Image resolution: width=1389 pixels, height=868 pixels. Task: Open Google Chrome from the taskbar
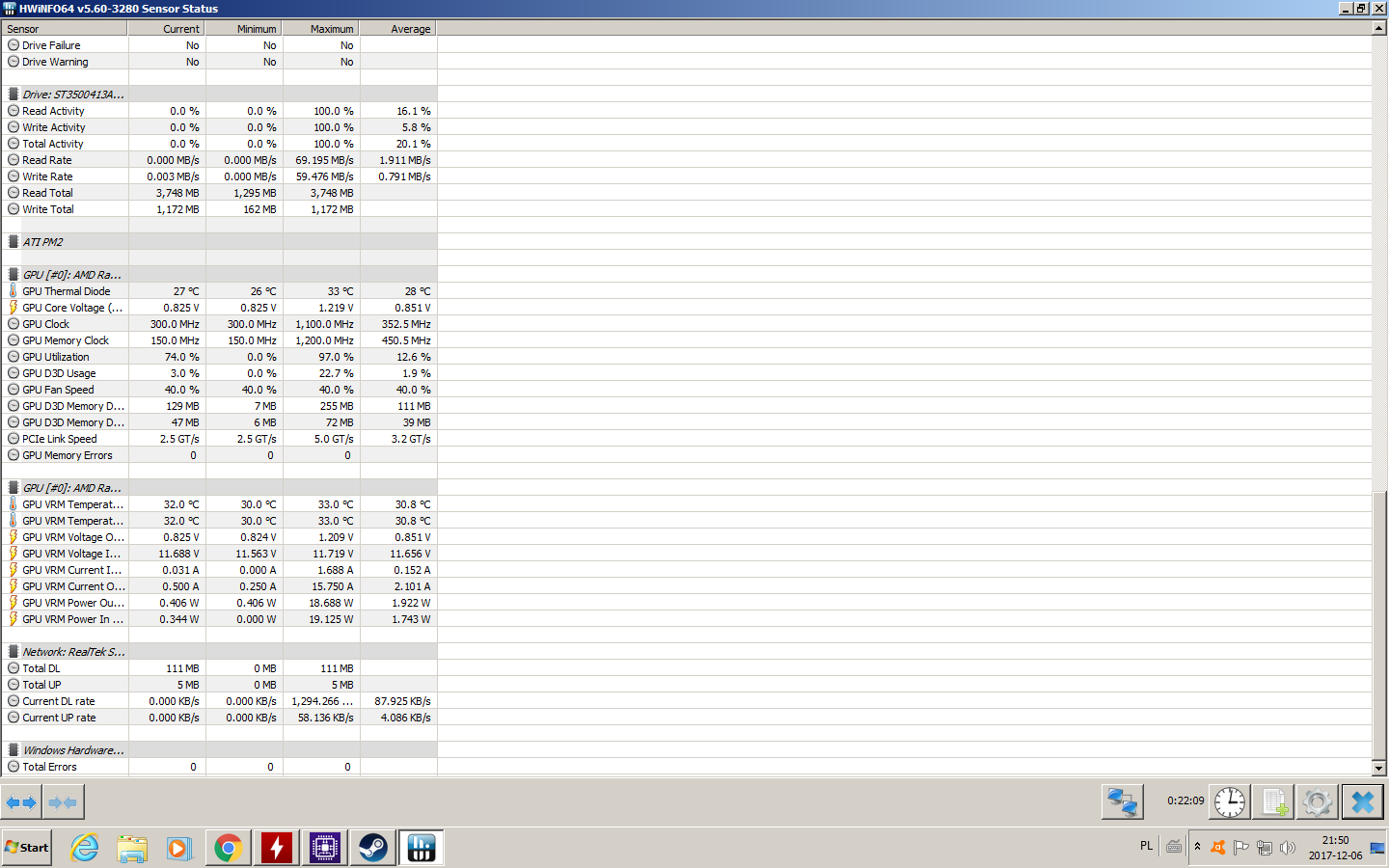228,848
